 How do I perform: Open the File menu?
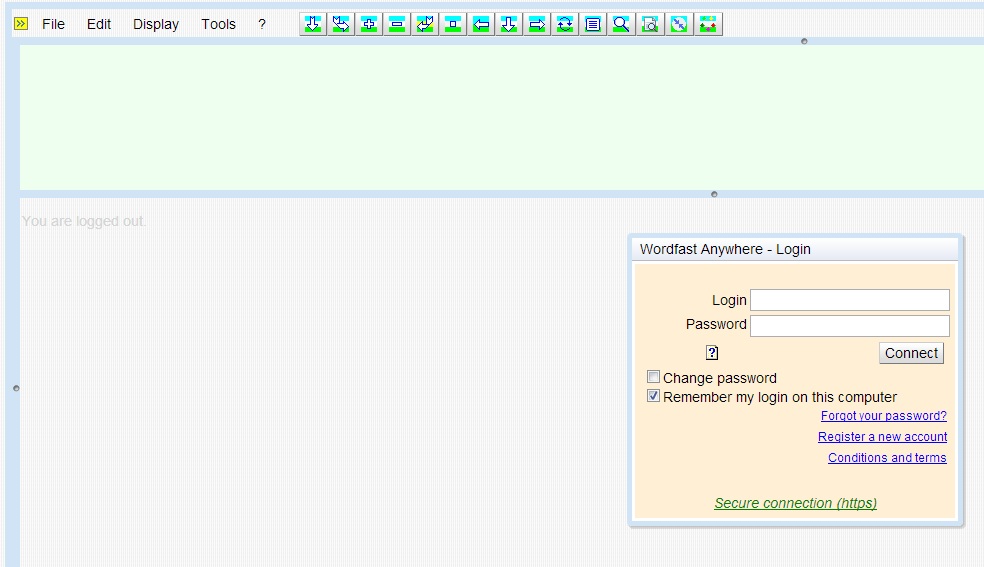(x=53, y=24)
